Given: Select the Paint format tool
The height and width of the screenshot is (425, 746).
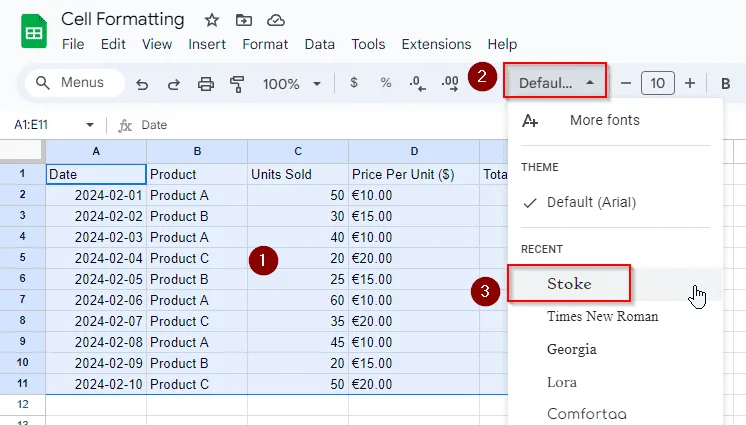Looking at the screenshot, I should click(x=237, y=84).
